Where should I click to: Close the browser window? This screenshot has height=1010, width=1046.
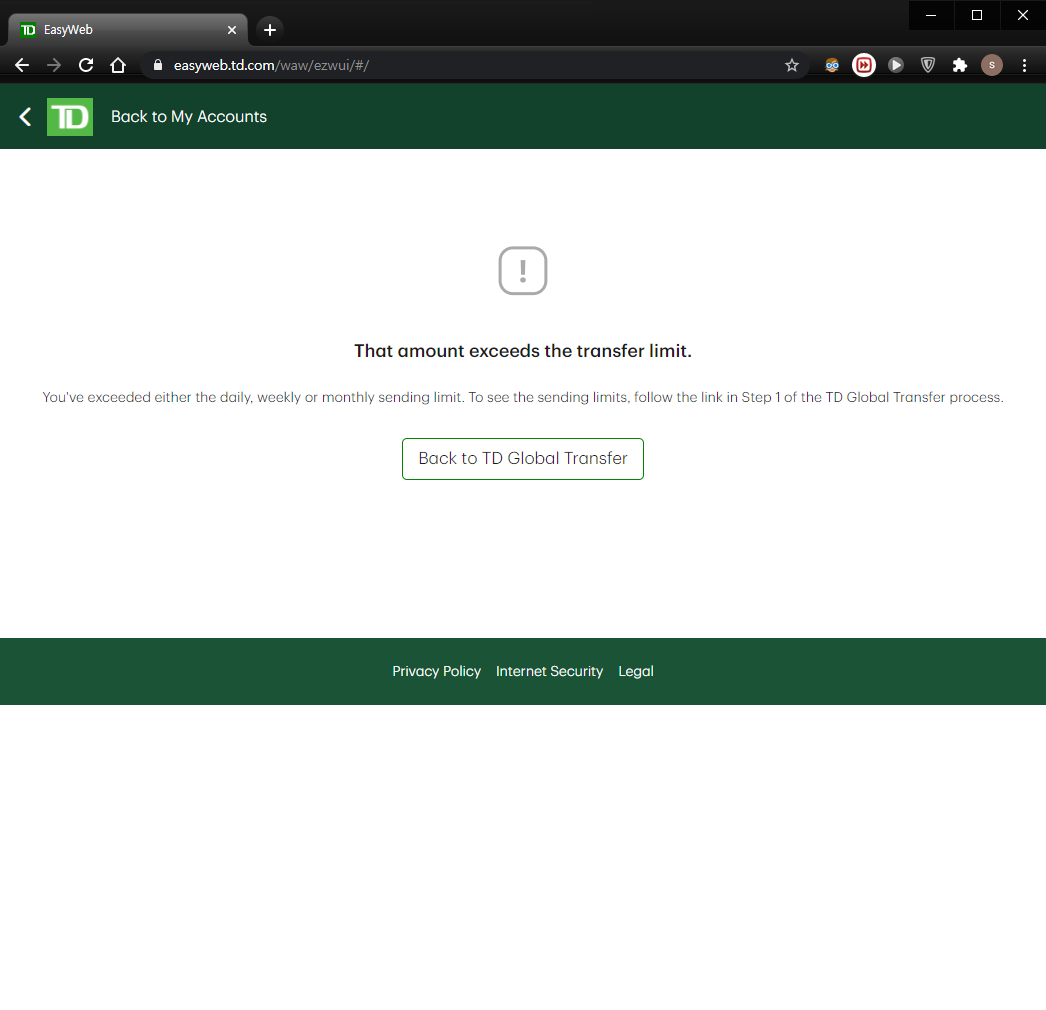[1023, 15]
